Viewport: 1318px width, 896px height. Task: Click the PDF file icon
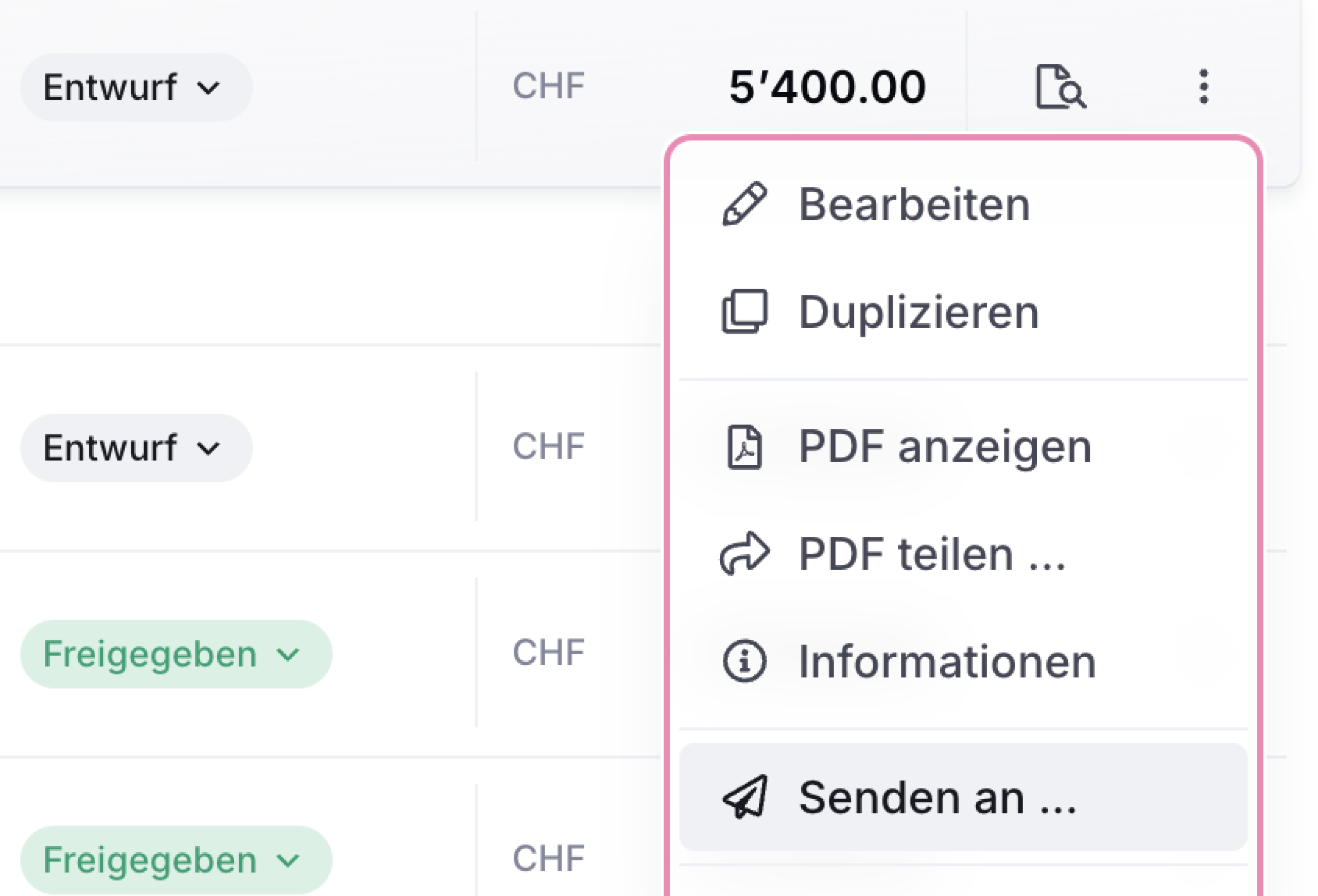(744, 447)
